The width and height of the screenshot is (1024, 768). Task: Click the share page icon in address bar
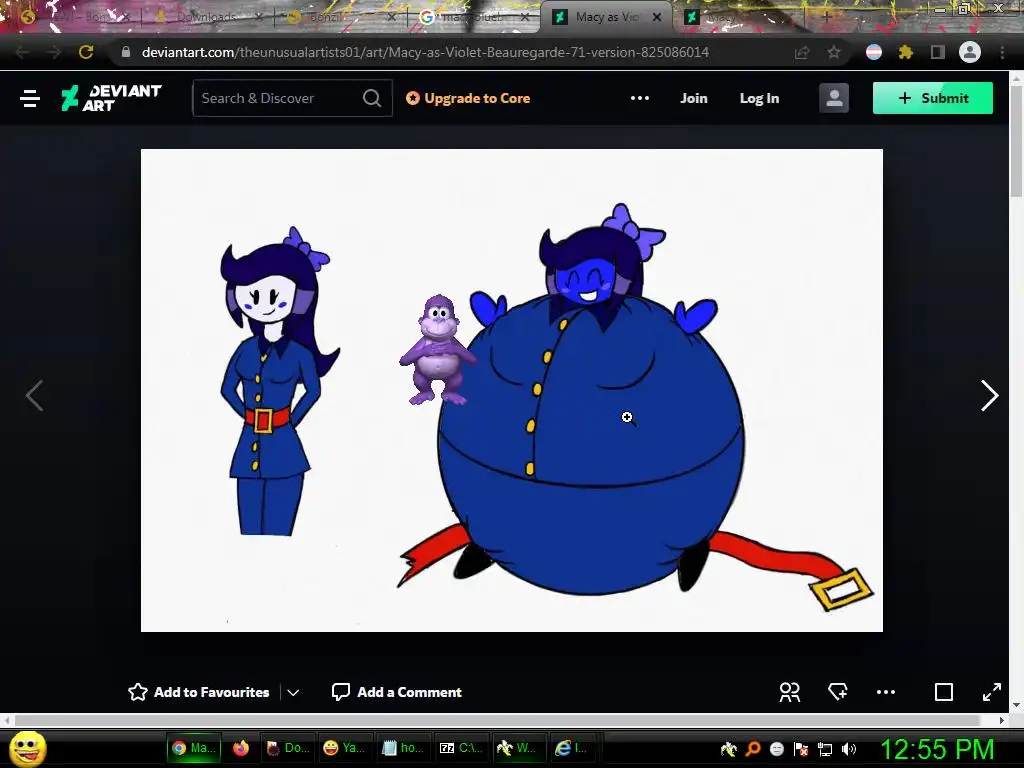pyautogui.click(x=802, y=52)
